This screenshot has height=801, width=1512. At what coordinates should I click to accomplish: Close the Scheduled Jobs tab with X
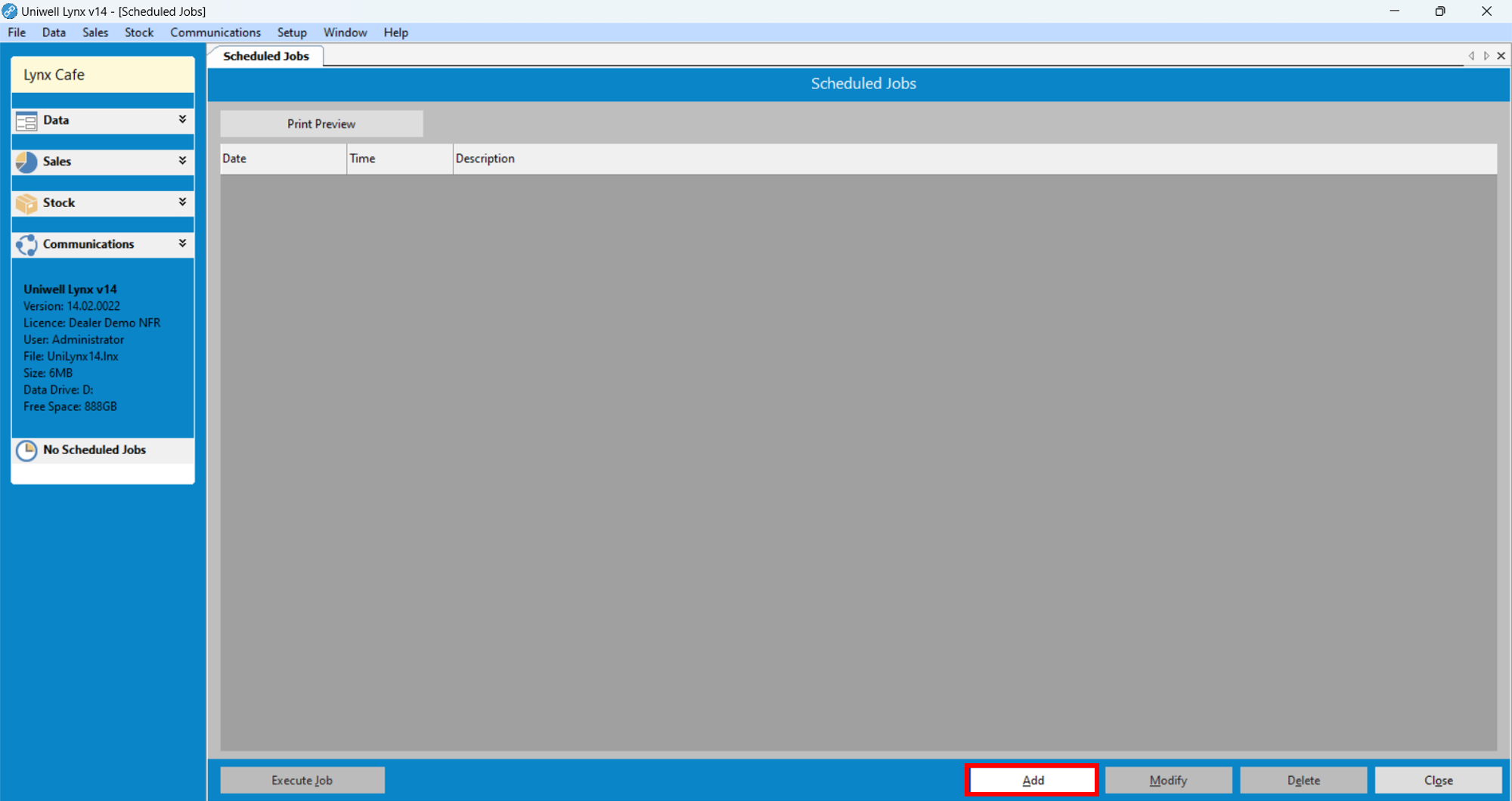(1501, 56)
